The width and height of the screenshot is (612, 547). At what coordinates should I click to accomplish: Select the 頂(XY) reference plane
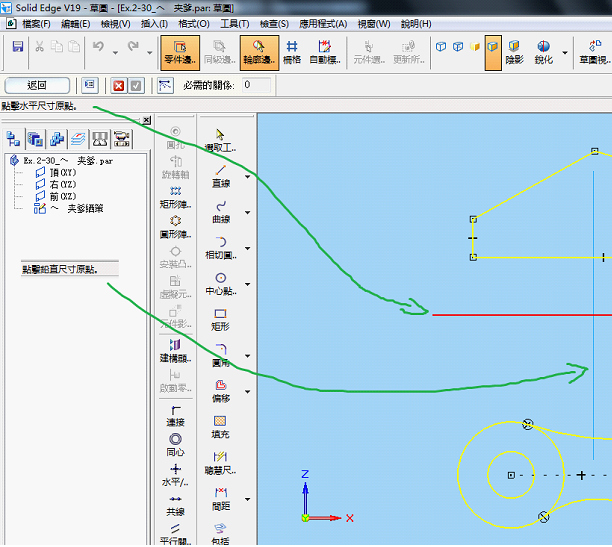(56, 172)
